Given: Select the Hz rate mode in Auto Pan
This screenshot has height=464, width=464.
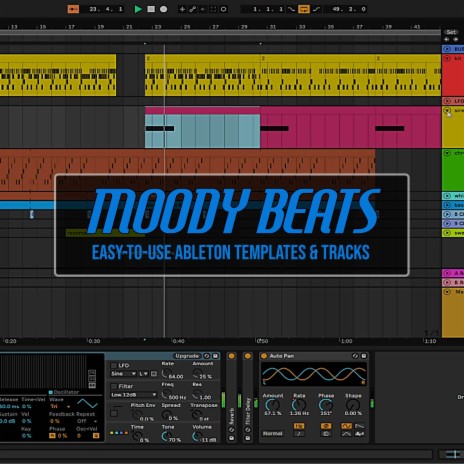Looking at the screenshot, I should [299, 426].
